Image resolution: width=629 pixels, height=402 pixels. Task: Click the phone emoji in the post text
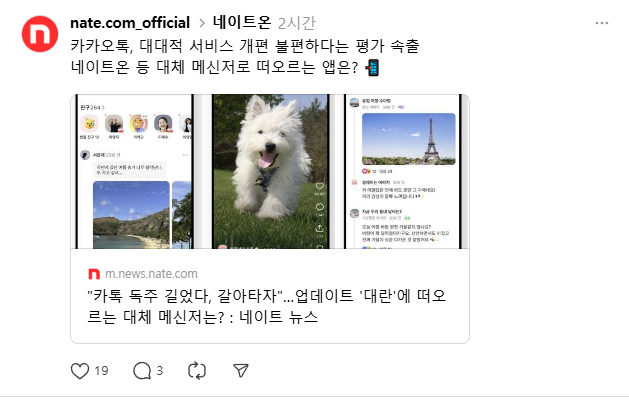[x=372, y=67]
